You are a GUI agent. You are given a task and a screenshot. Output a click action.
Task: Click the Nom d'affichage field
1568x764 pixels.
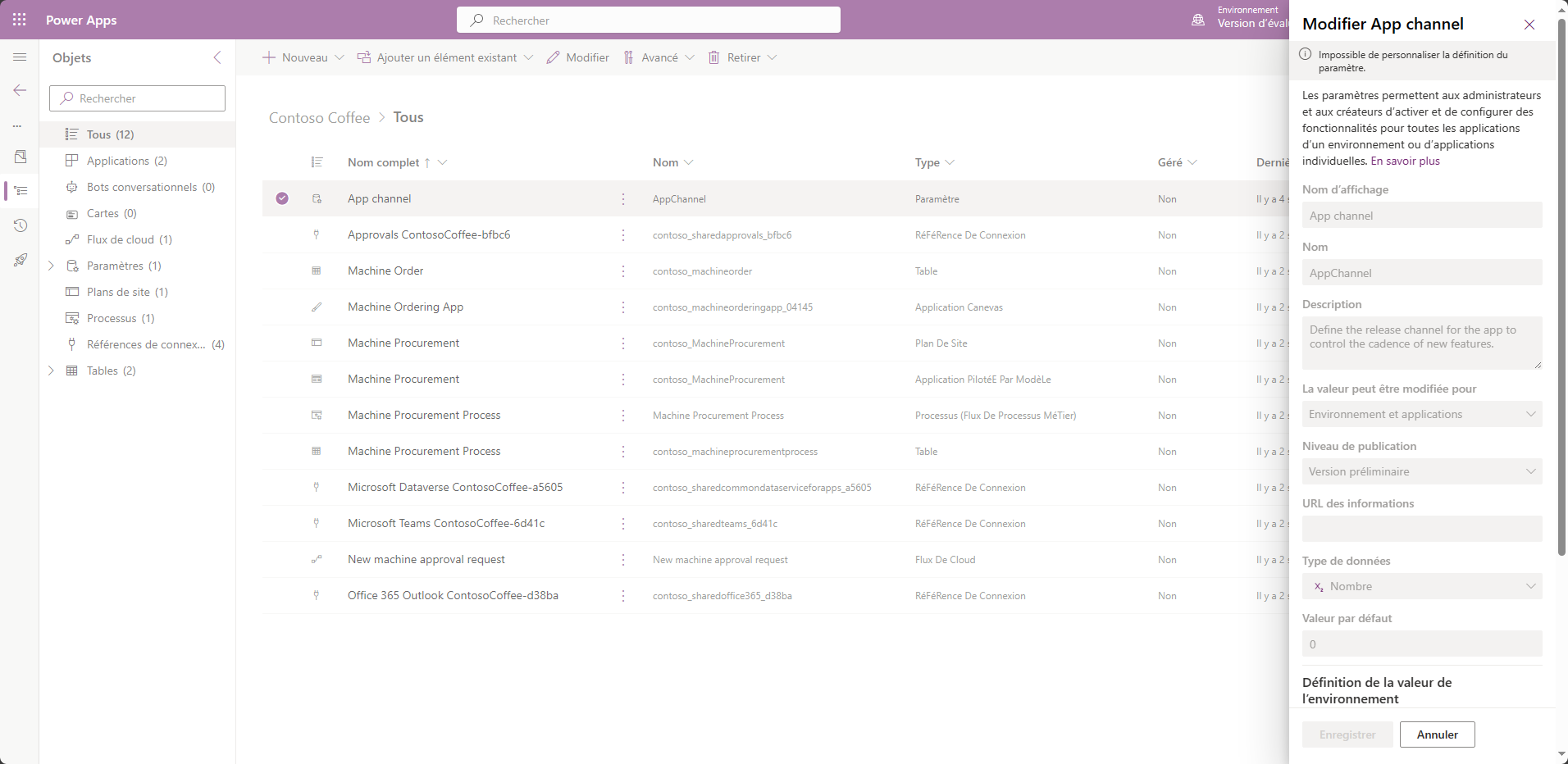pyautogui.click(x=1422, y=215)
